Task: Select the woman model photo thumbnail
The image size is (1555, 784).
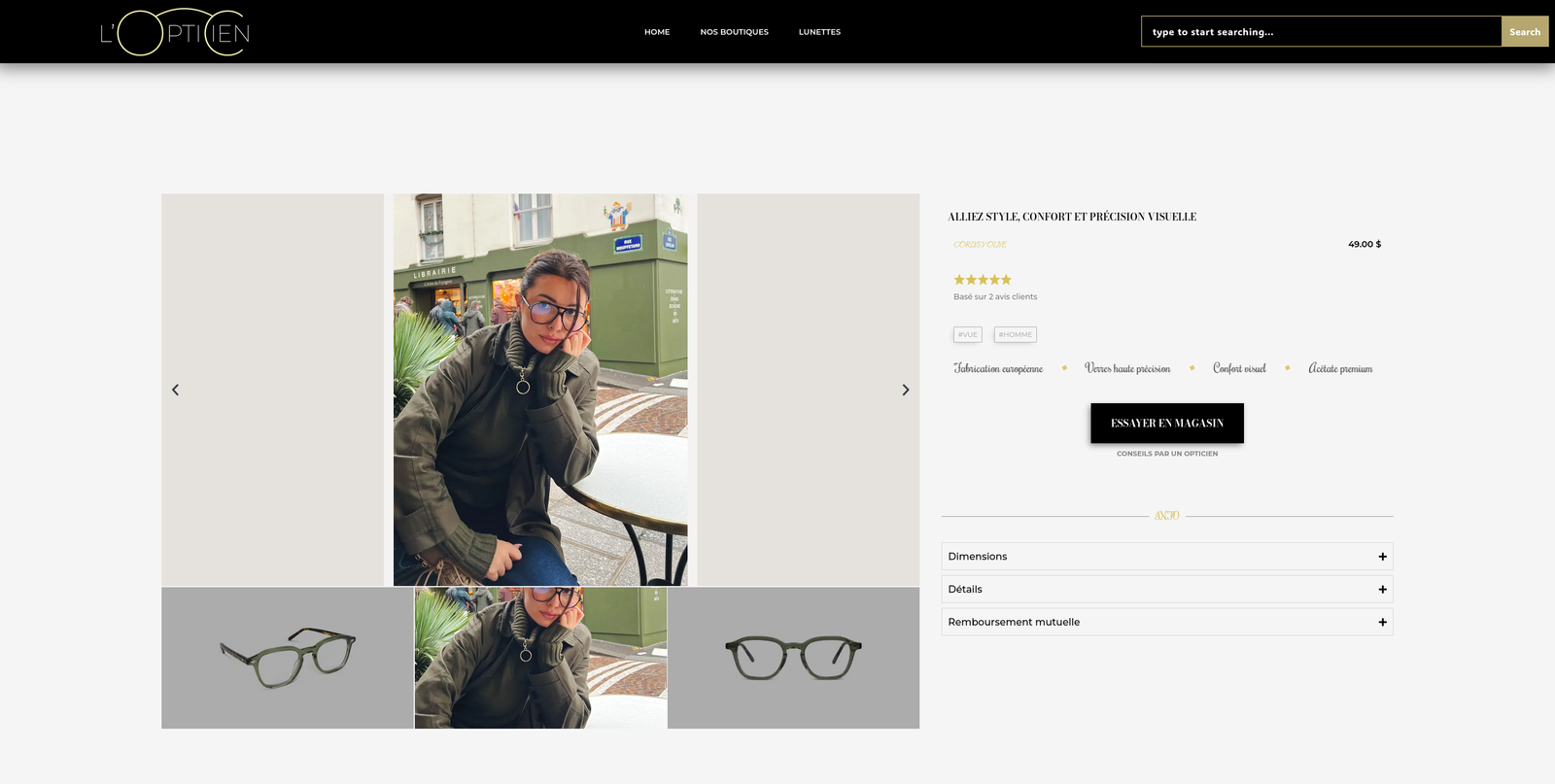Action: pos(540,658)
